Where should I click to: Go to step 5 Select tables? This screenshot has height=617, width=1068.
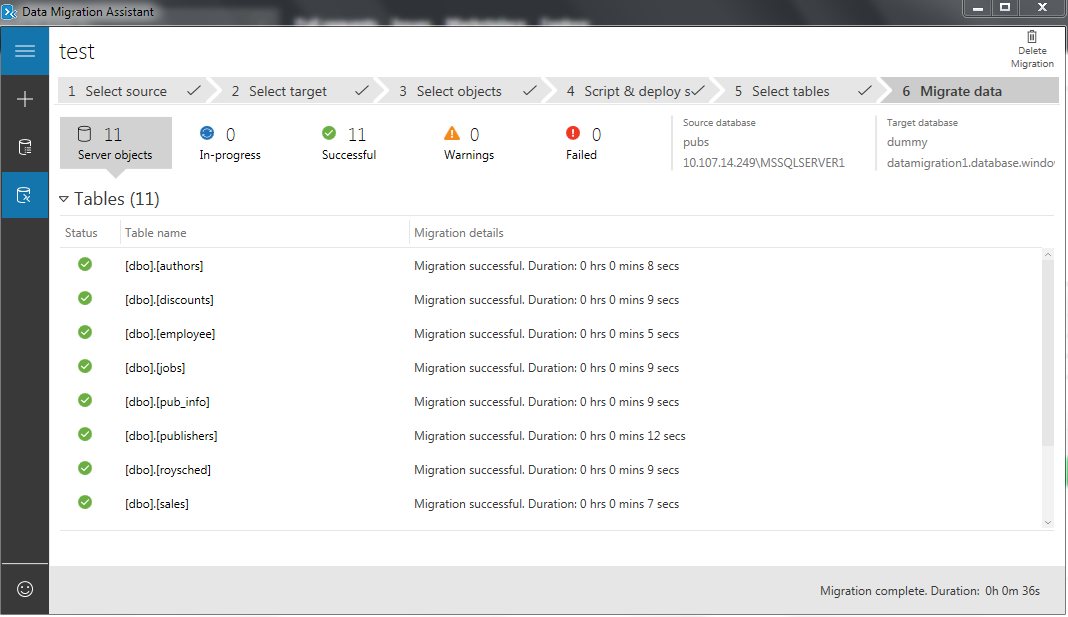[x=804, y=91]
